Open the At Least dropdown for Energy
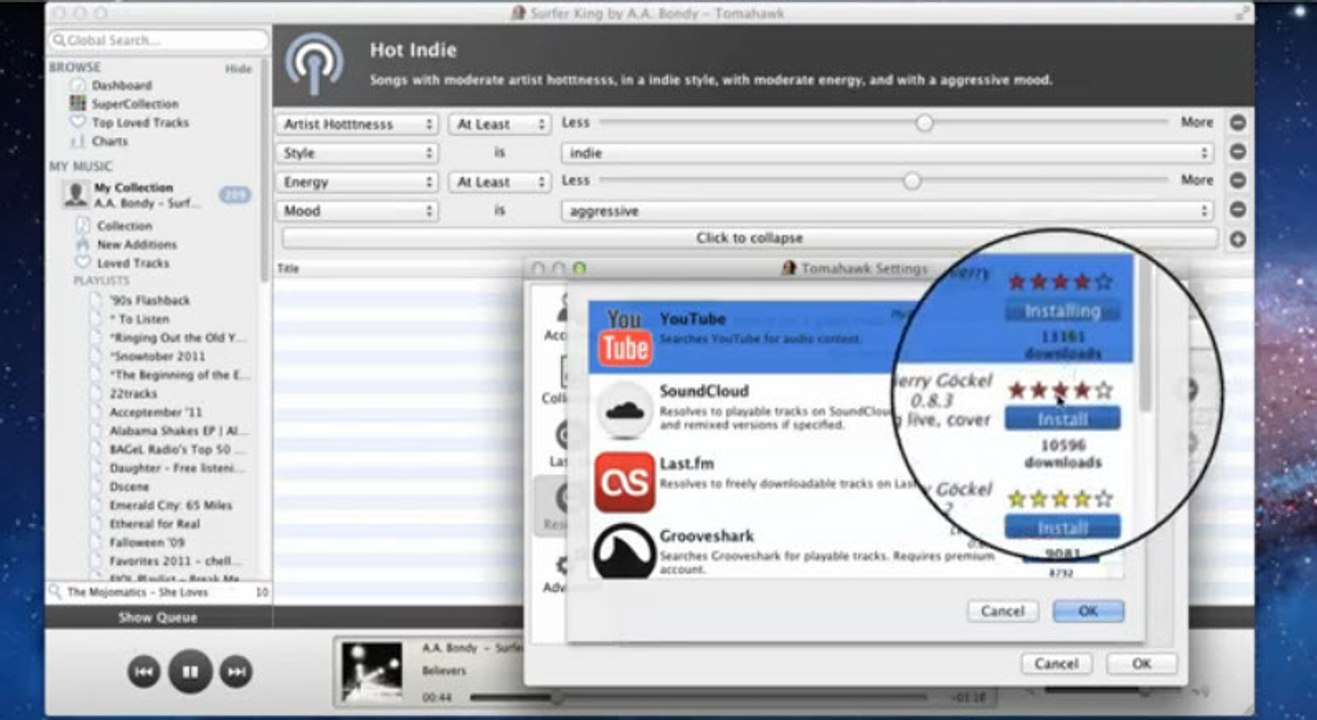Image resolution: width=1317 pixels, height=720 pixels. tap(499, 182)
